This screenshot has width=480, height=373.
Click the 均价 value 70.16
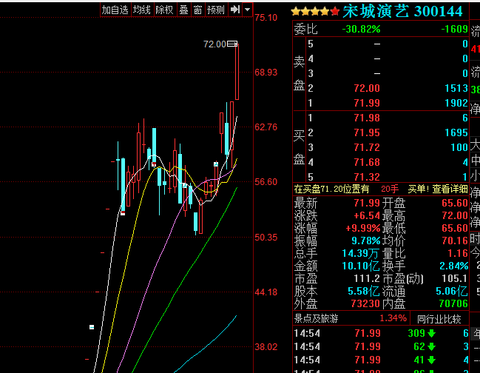click(x=455, y=241)
